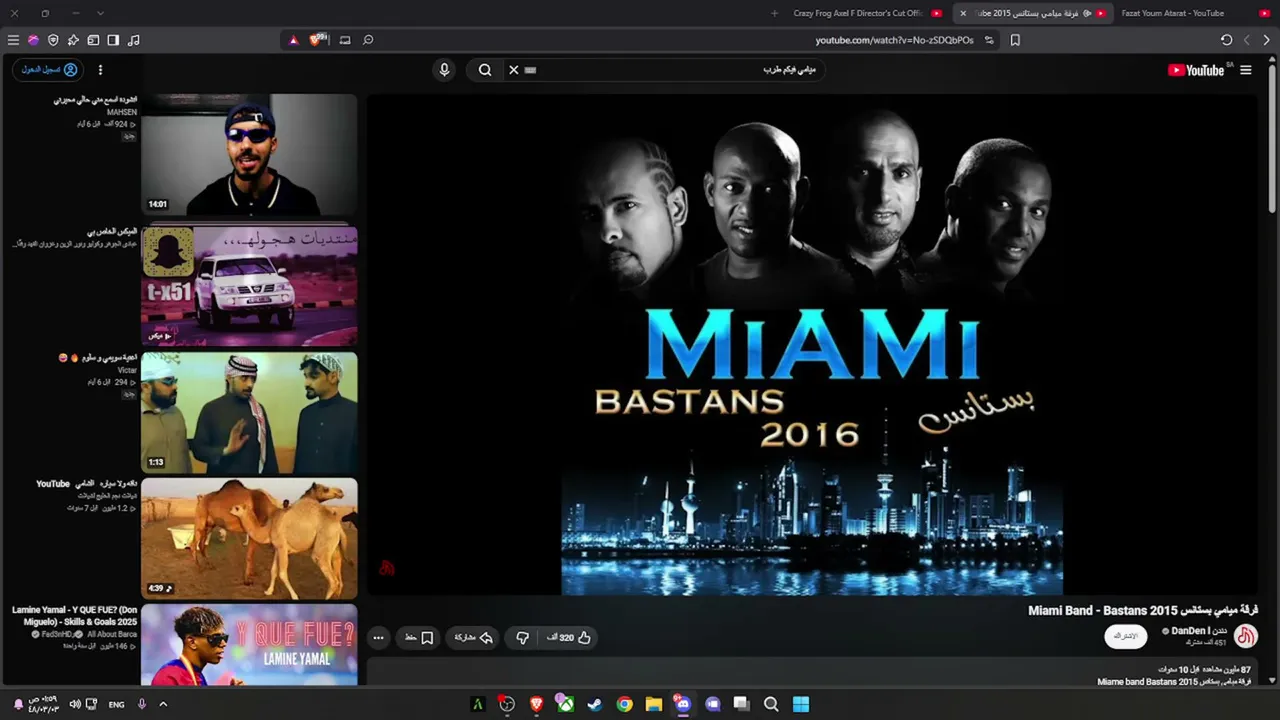Save the video to a playlist

[419, 637]
